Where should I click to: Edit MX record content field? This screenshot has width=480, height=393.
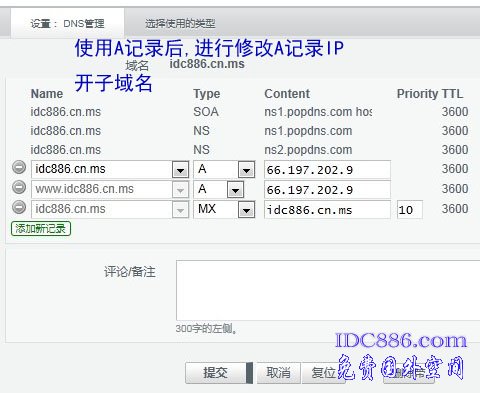tap(327, 210)
